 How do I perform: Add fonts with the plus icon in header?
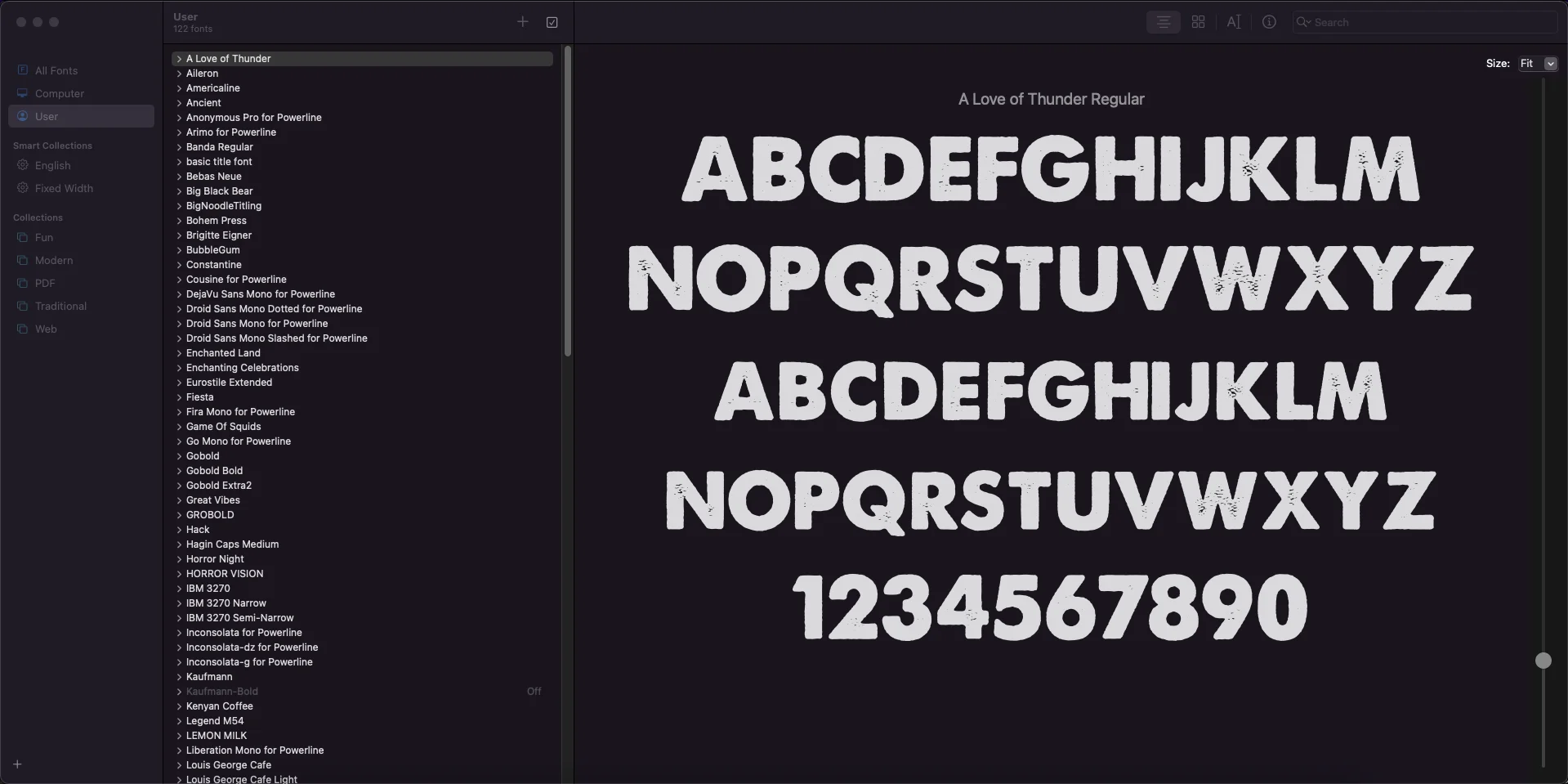tap(523, 22)
